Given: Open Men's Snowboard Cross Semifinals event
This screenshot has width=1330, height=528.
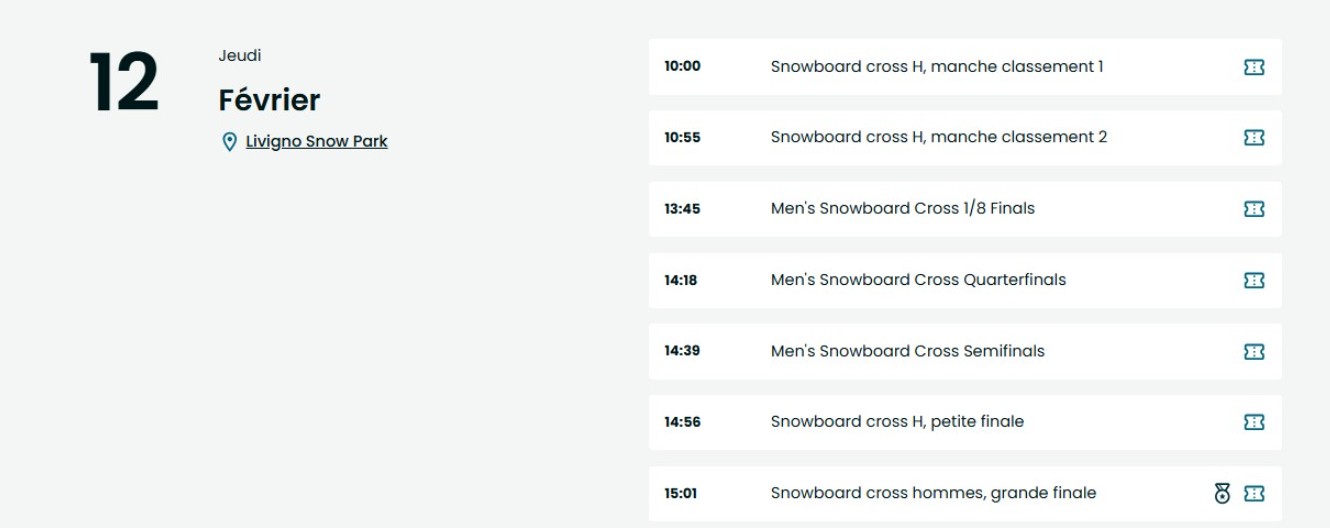Looking at the screenshot, I should (907, 351).
